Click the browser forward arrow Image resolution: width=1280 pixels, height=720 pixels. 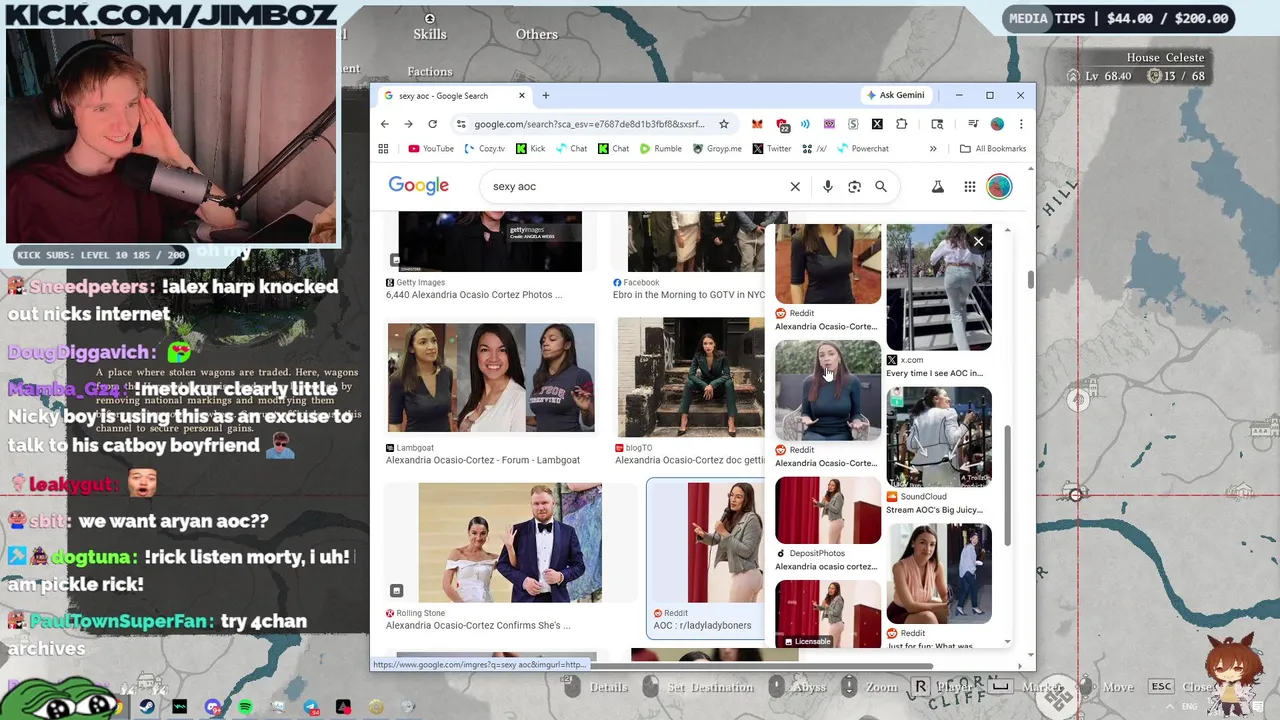coord(408,124)
